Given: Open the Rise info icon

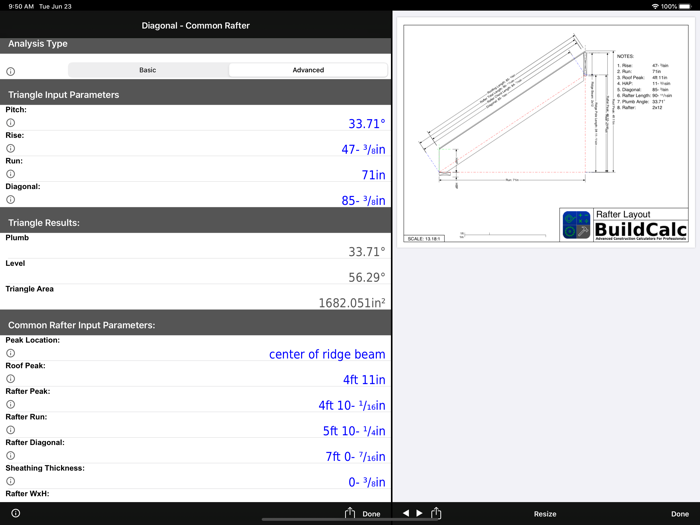Looking at the screenshot, I should (x=11, y=148).
